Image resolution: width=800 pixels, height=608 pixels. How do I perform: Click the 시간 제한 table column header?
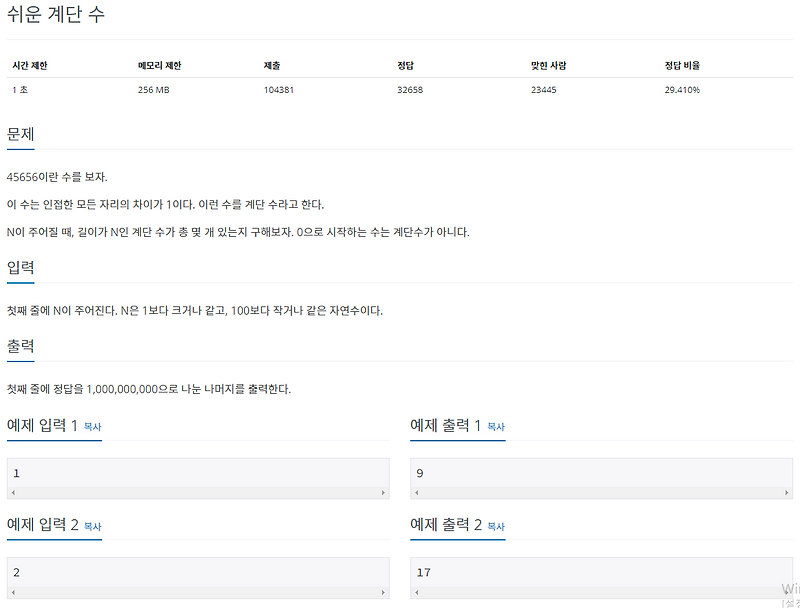click(29, 62)
